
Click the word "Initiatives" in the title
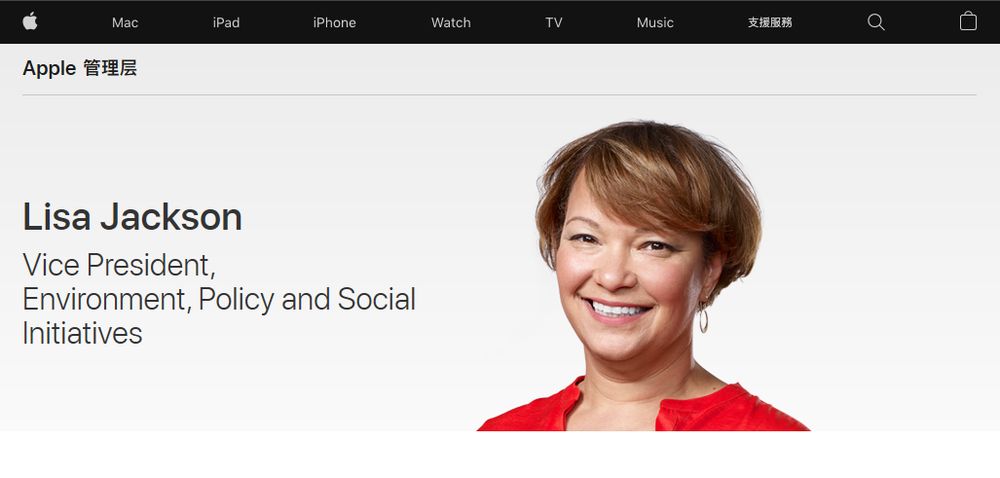pyautogui.click(x=82, y=333)
